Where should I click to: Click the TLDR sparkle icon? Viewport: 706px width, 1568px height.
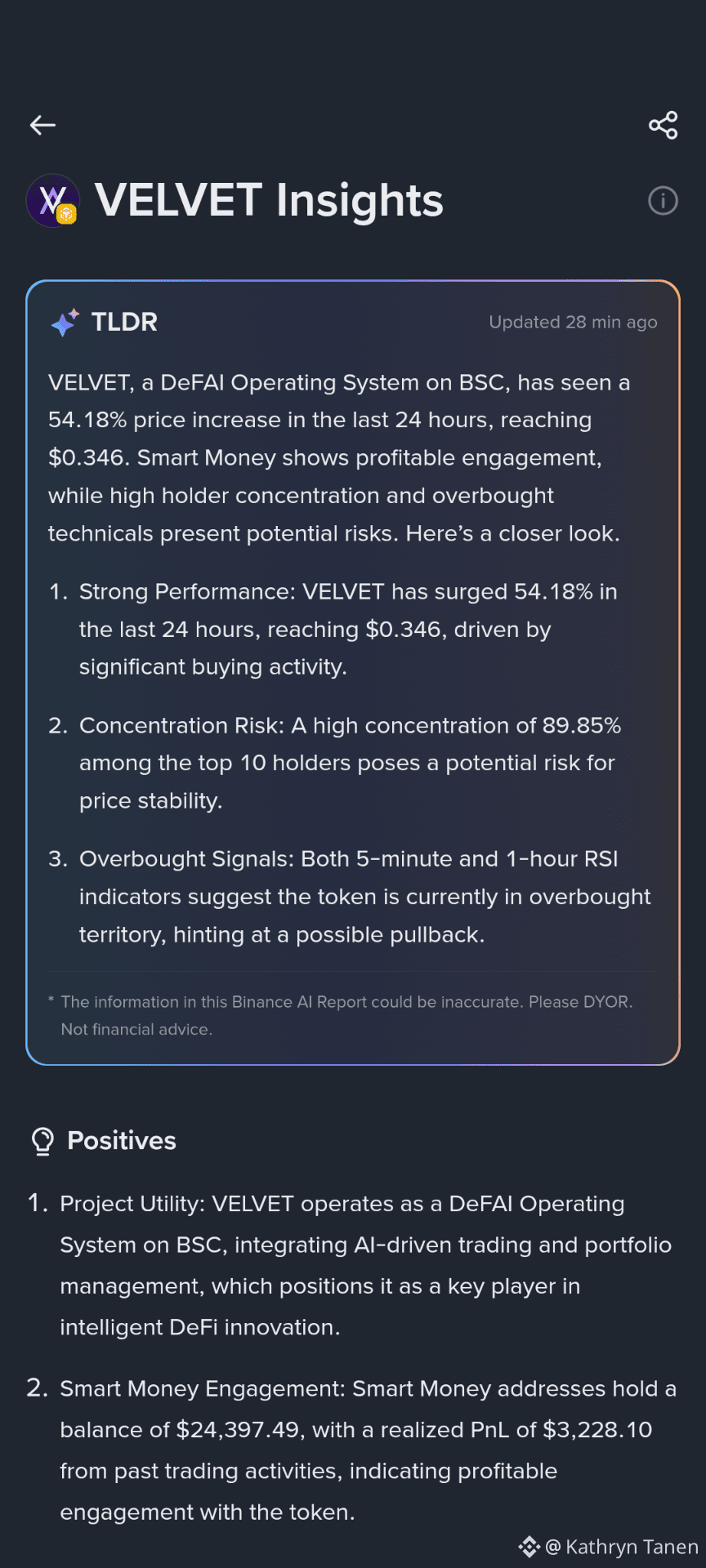pos(65,323)
